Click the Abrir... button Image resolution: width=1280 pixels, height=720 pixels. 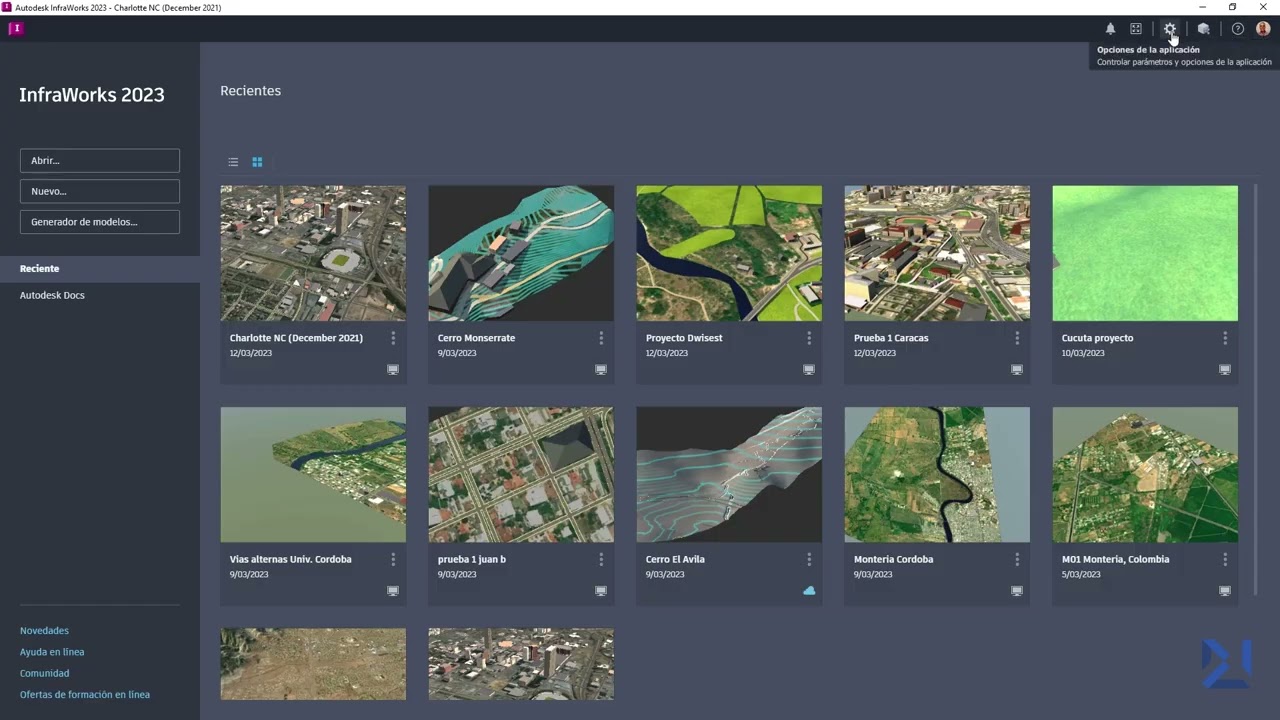tap(100, 160)
